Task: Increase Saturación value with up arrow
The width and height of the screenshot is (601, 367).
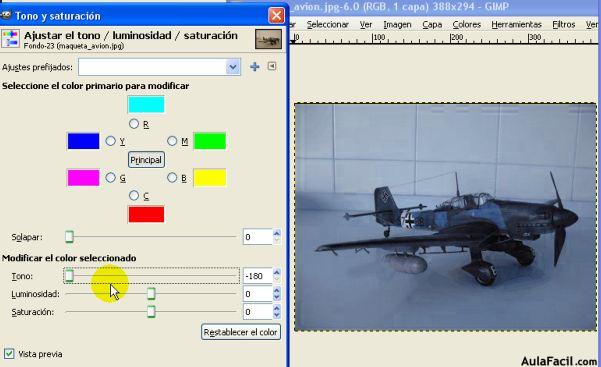Action: [277, 308]
